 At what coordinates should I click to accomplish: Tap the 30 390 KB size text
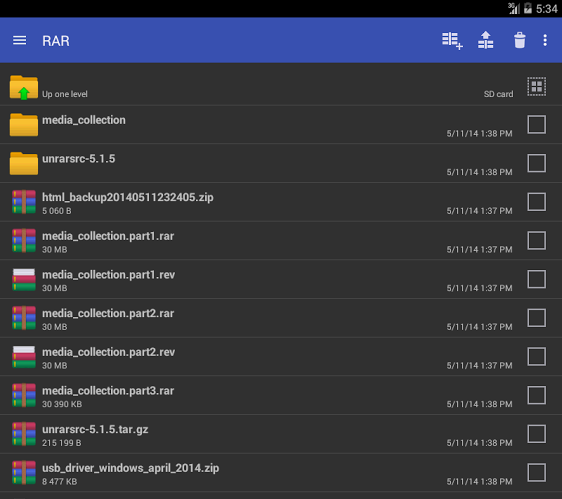point(62,404)
